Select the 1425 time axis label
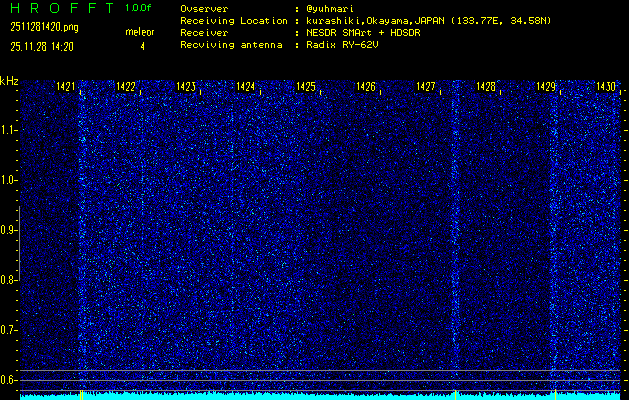629x400 pixels. point(306,86)
